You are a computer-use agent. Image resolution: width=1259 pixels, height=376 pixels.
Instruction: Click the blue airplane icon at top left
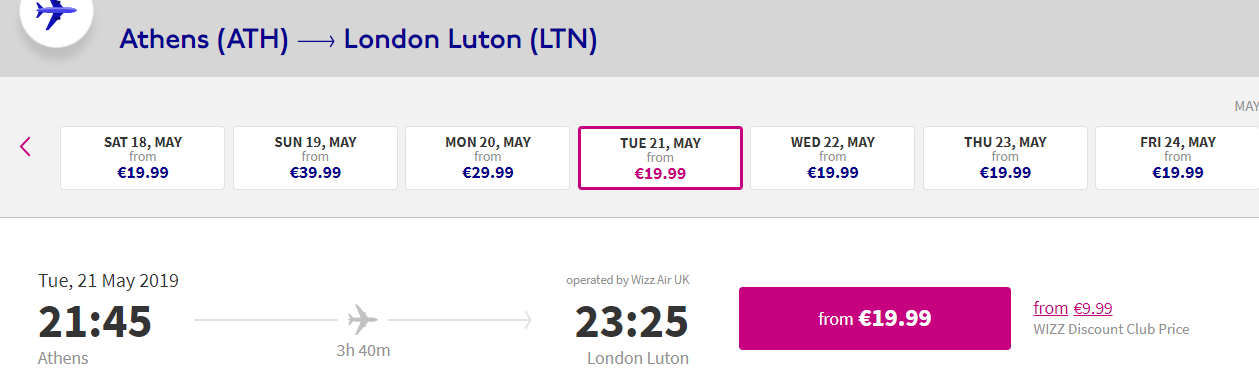pos(56,14)
